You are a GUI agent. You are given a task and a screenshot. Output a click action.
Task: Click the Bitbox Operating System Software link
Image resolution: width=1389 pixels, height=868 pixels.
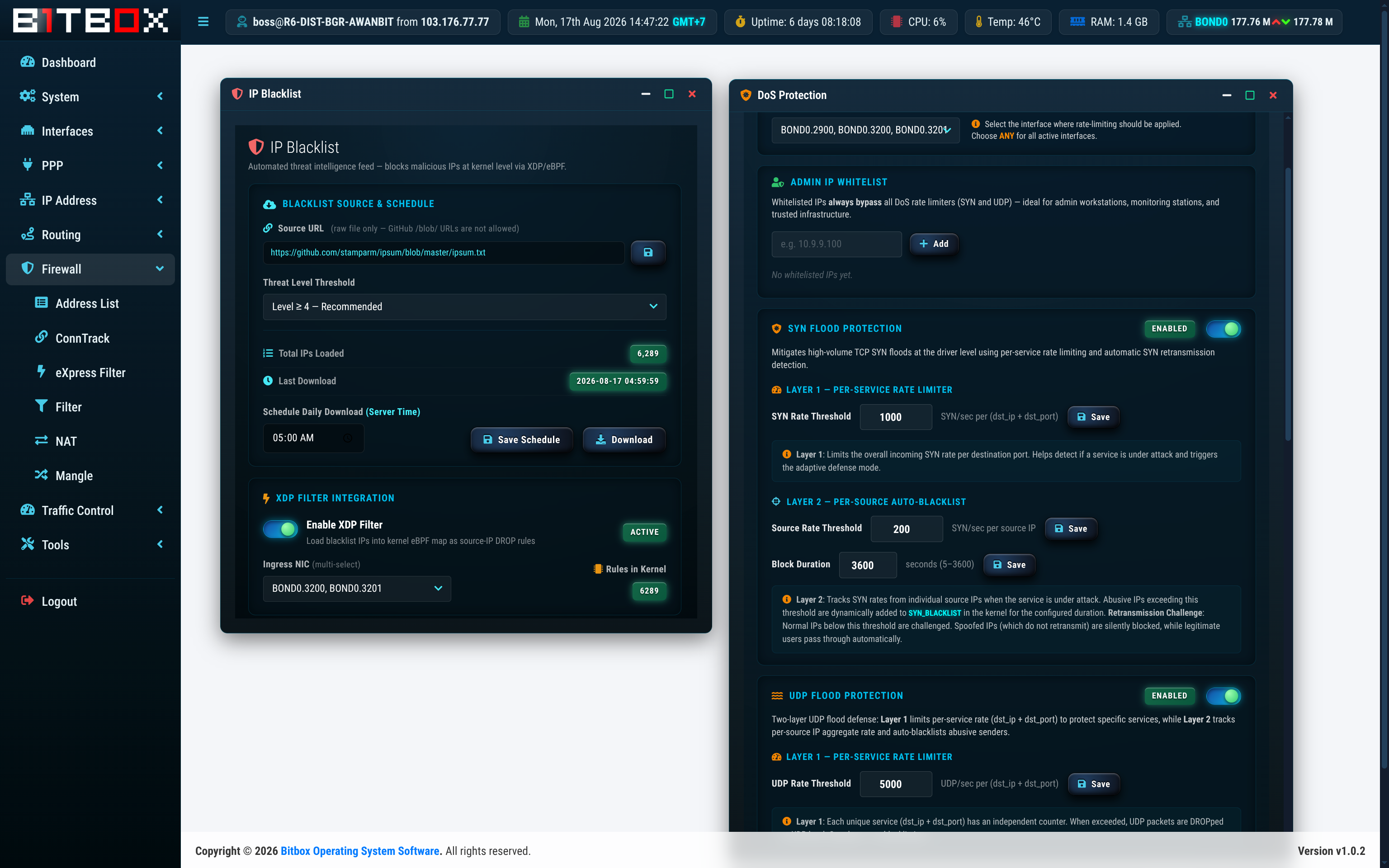[360, 851]
